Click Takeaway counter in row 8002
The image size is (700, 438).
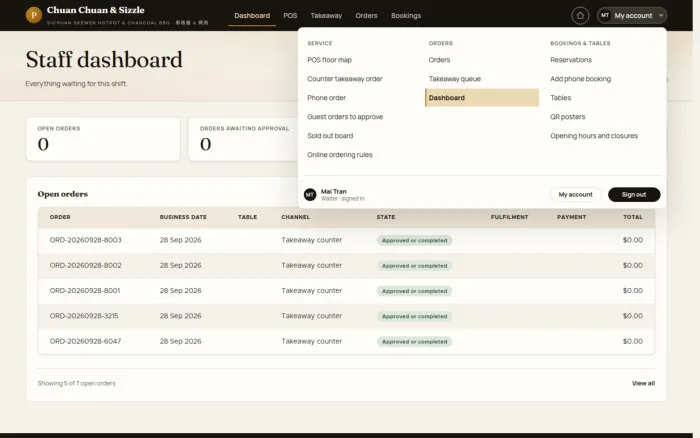312,265
